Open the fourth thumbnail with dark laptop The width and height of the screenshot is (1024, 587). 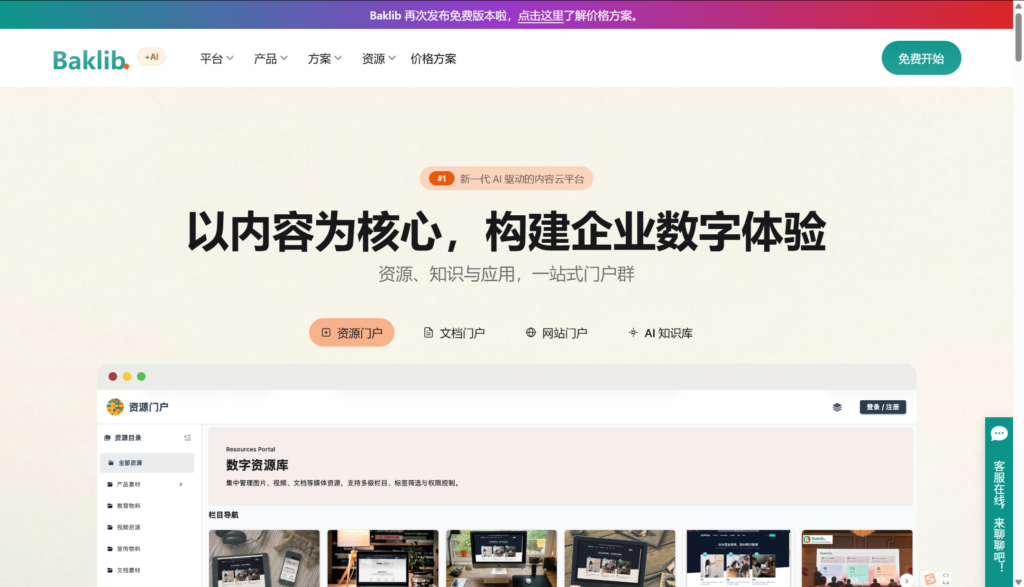(620, 558)
